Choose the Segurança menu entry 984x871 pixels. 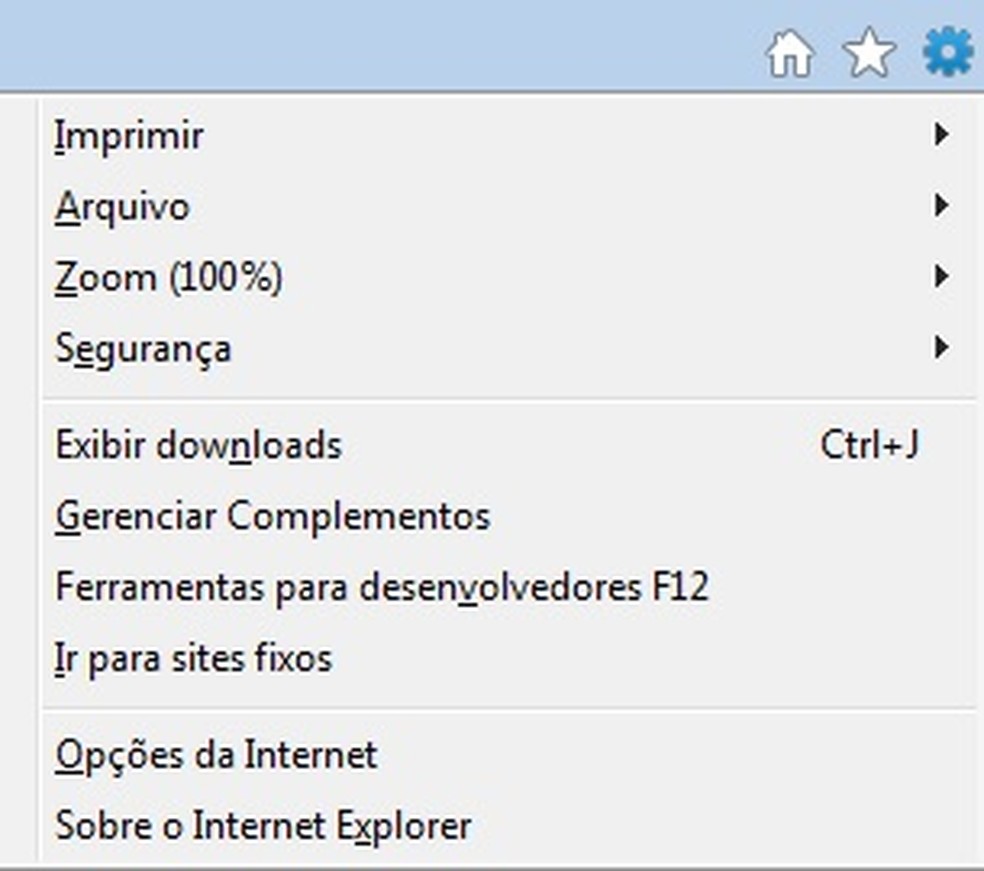tap(144, 348)
